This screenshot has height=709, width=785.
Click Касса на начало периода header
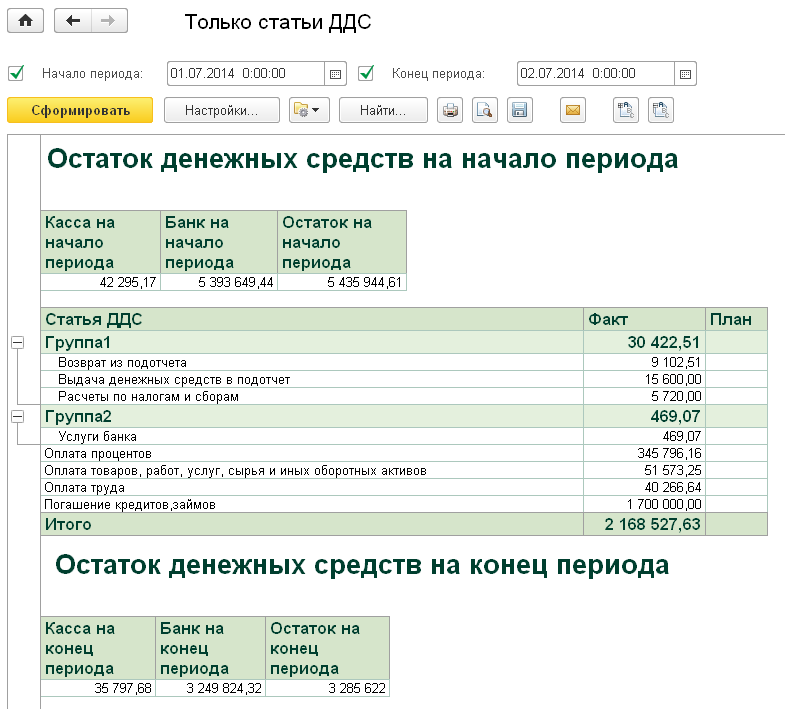(100, 242)
